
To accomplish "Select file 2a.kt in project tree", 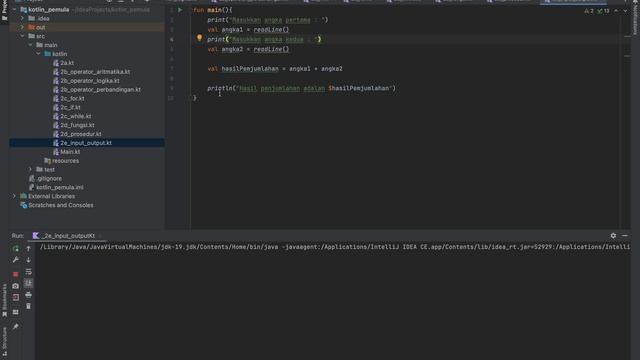I will pos(67,63).
